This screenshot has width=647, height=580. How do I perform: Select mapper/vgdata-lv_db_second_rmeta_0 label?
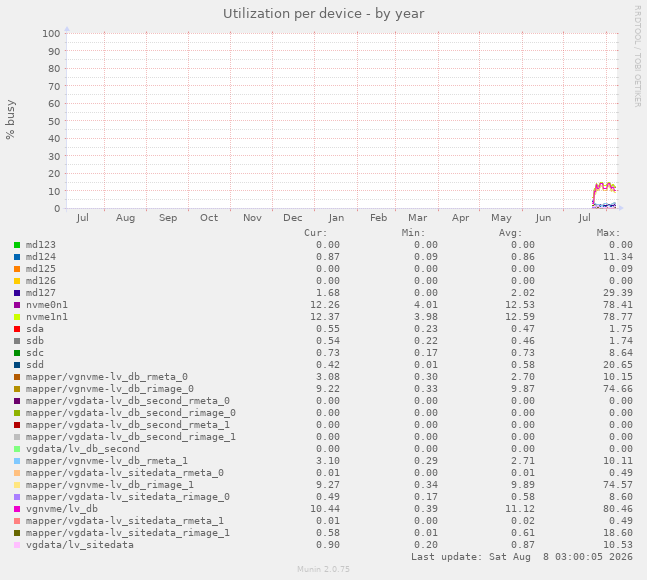click(128, 401)
